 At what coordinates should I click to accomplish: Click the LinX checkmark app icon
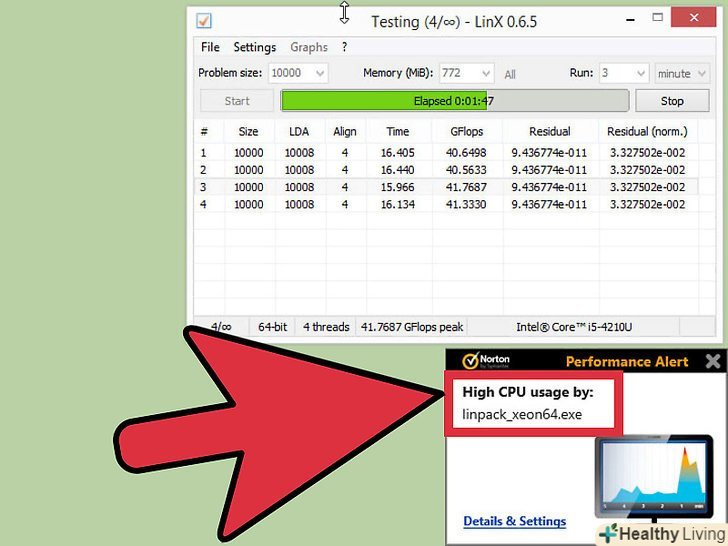click(204, 21)
